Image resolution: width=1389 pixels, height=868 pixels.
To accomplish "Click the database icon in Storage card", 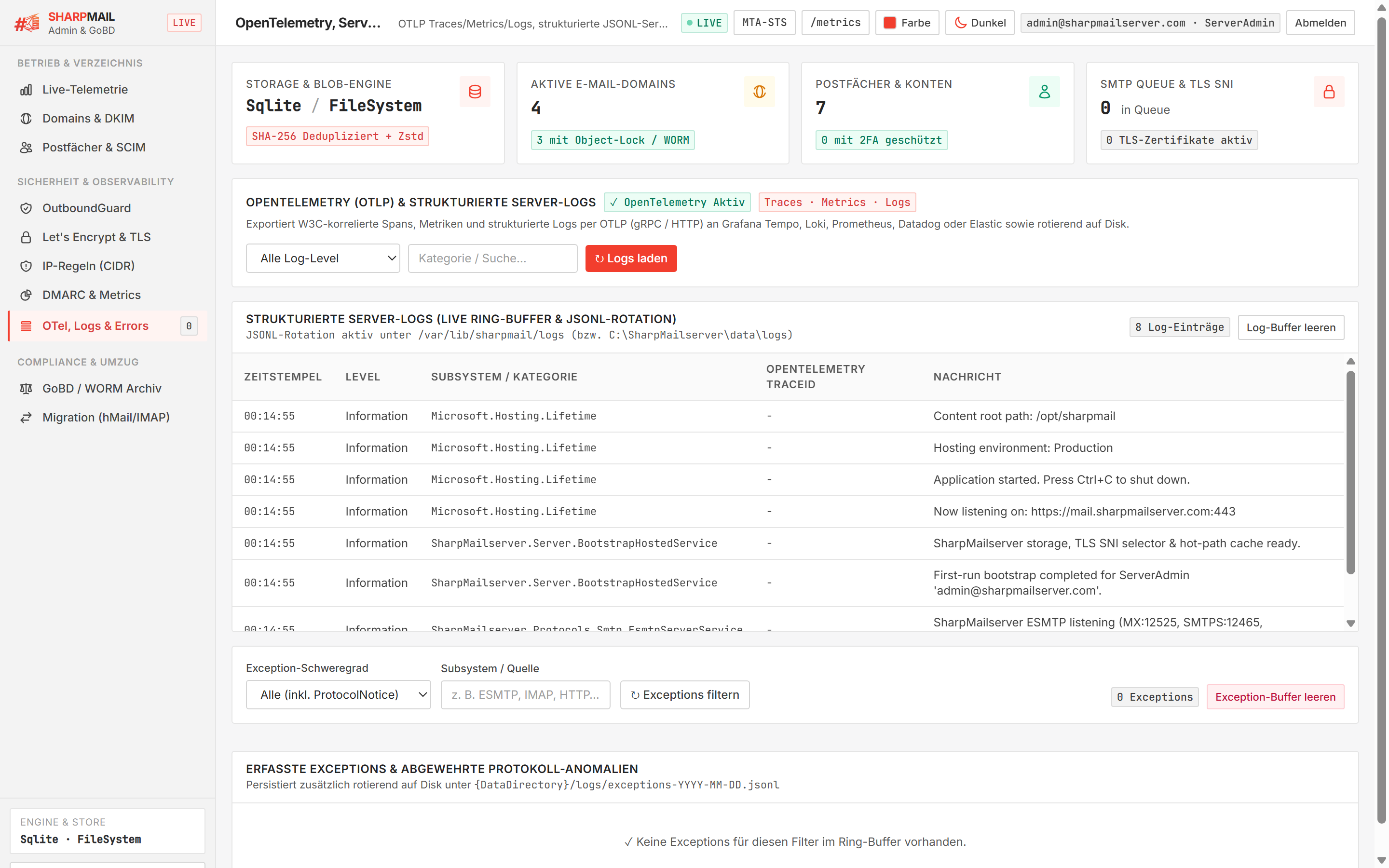I will click(475, 92).
